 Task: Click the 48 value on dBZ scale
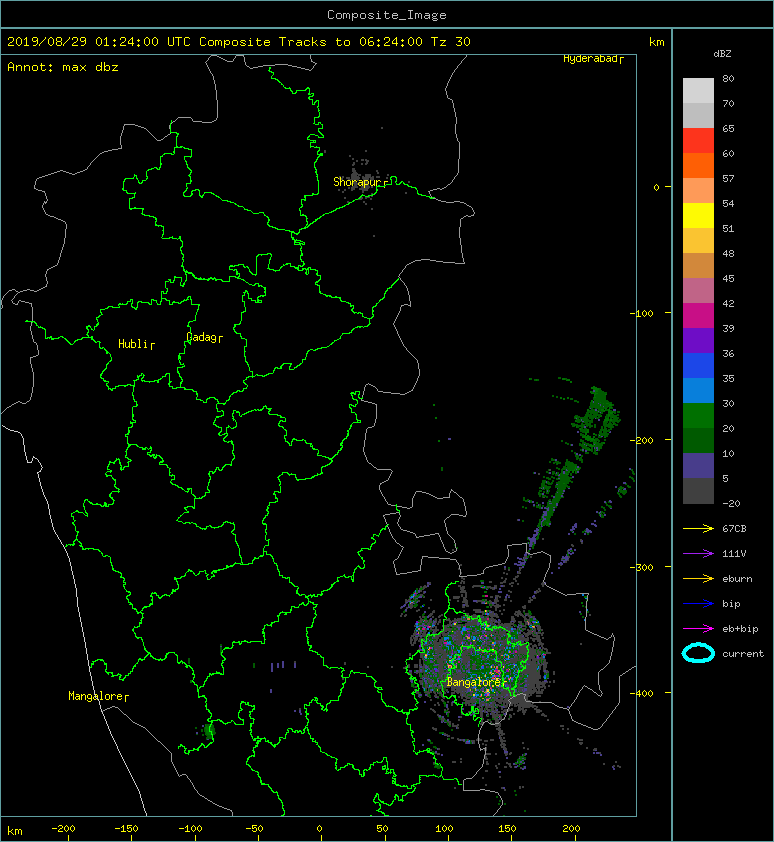click(x=728, y=253)
